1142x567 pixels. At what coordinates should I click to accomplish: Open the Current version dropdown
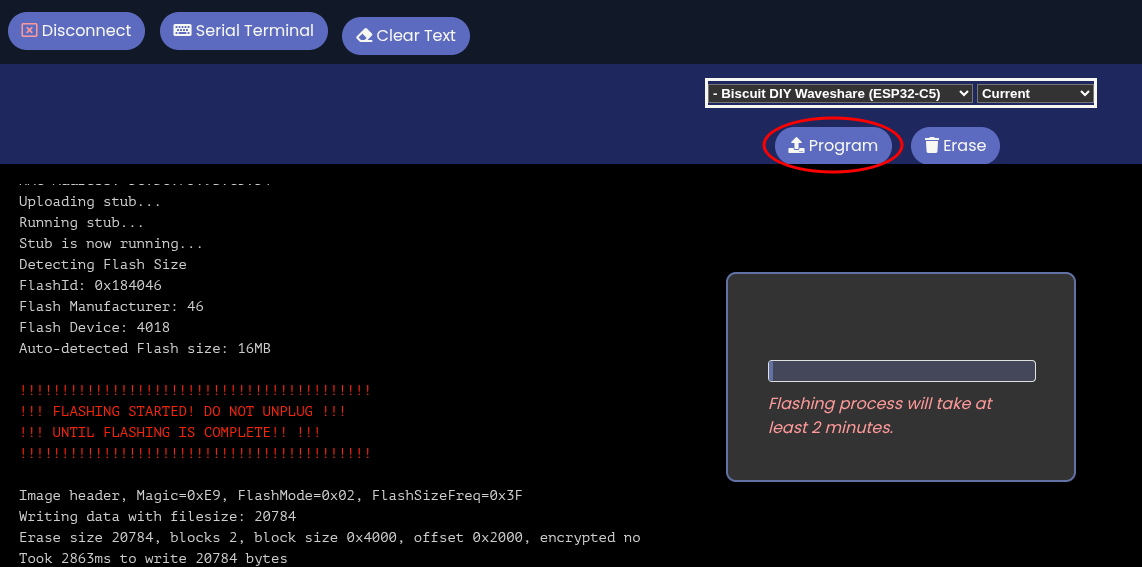tap(1034, 93)
